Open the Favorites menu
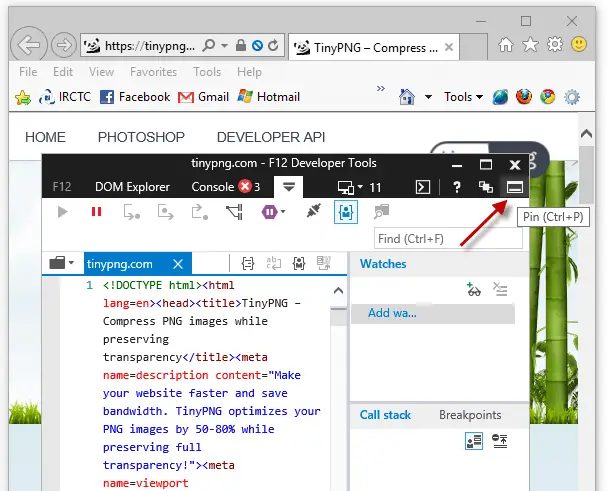The image size is (607, 491). point(153,72)
